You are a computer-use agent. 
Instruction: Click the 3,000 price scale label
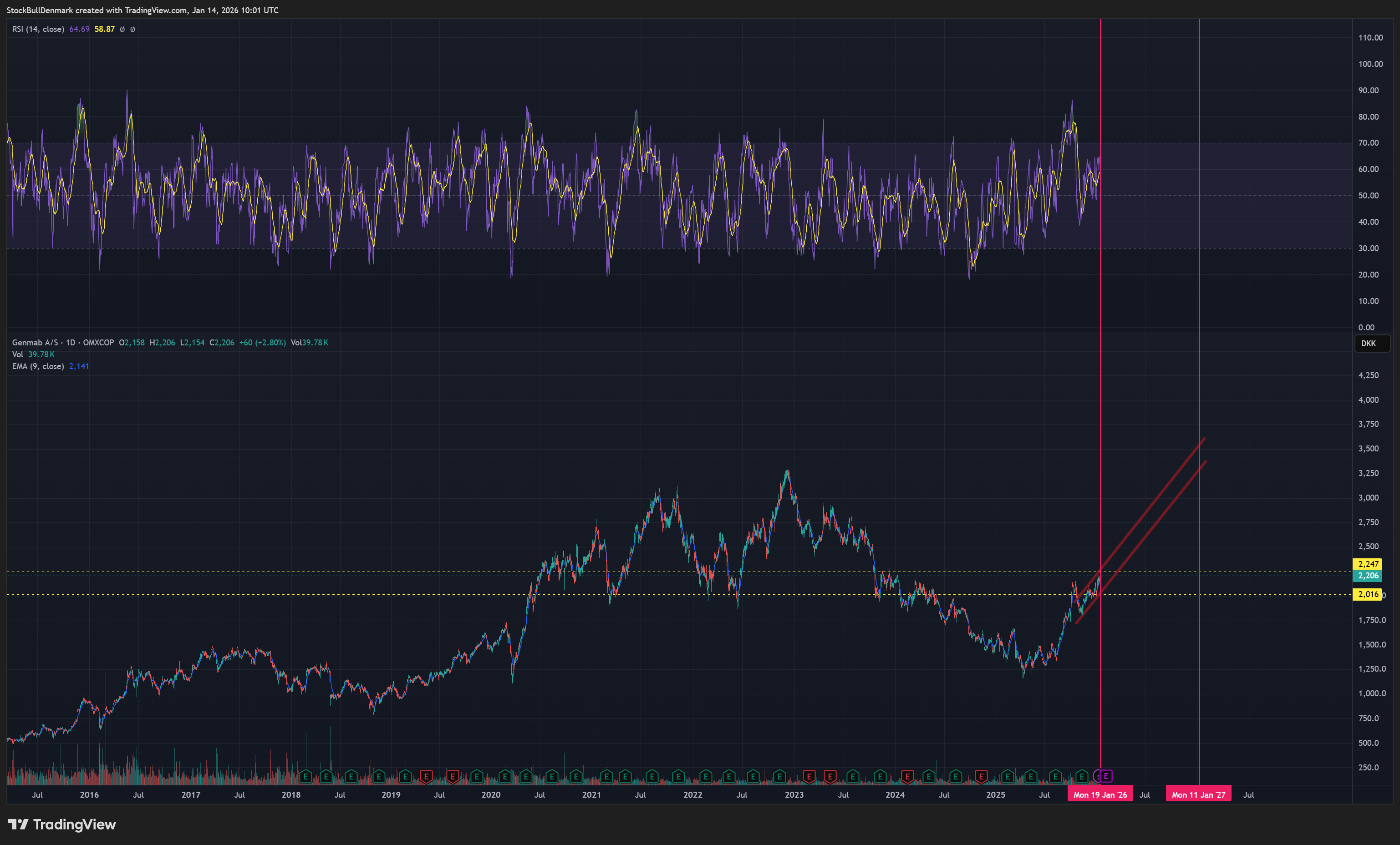point(1368,497)
